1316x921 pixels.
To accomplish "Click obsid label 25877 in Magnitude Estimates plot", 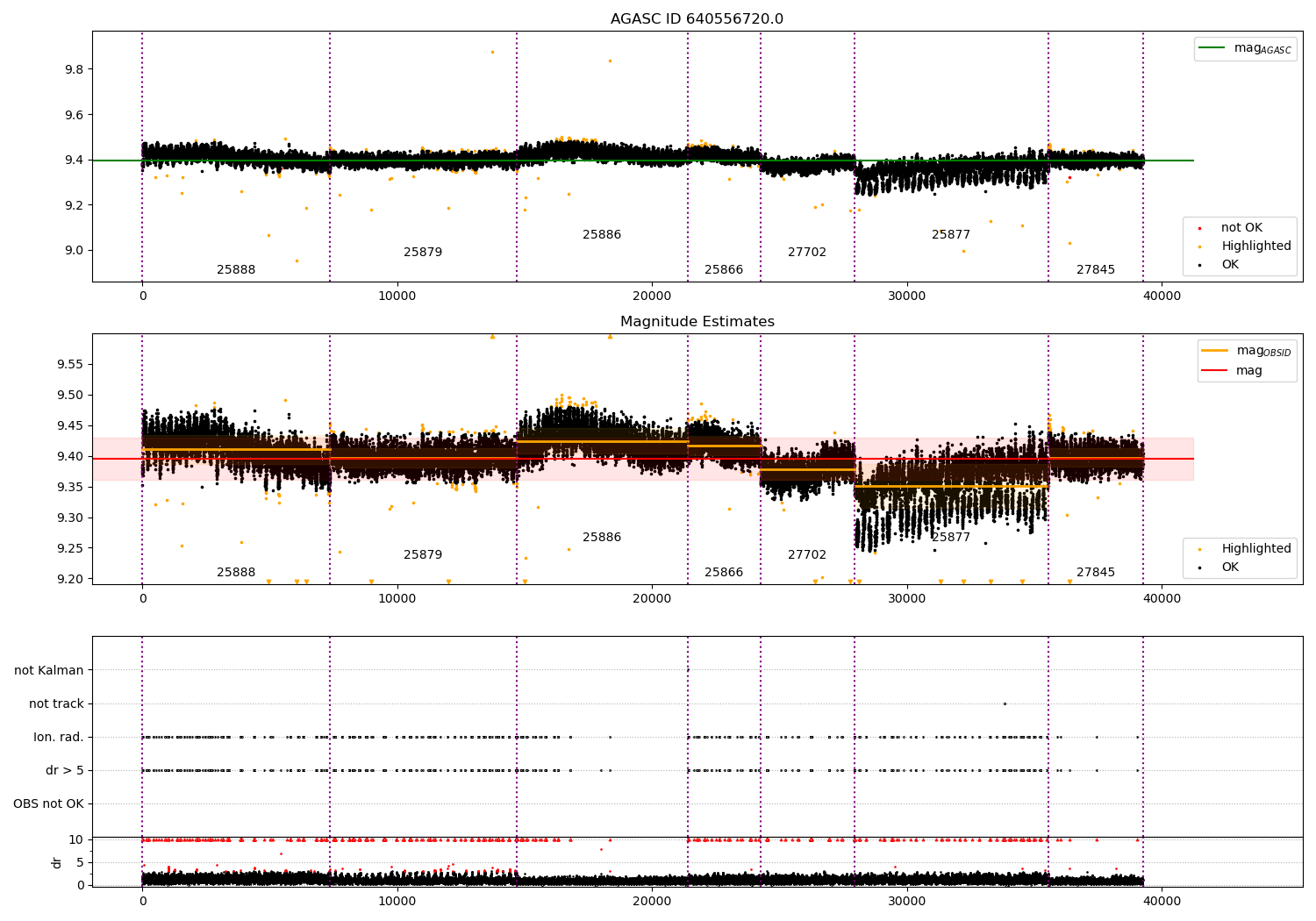I will [951, 538].
